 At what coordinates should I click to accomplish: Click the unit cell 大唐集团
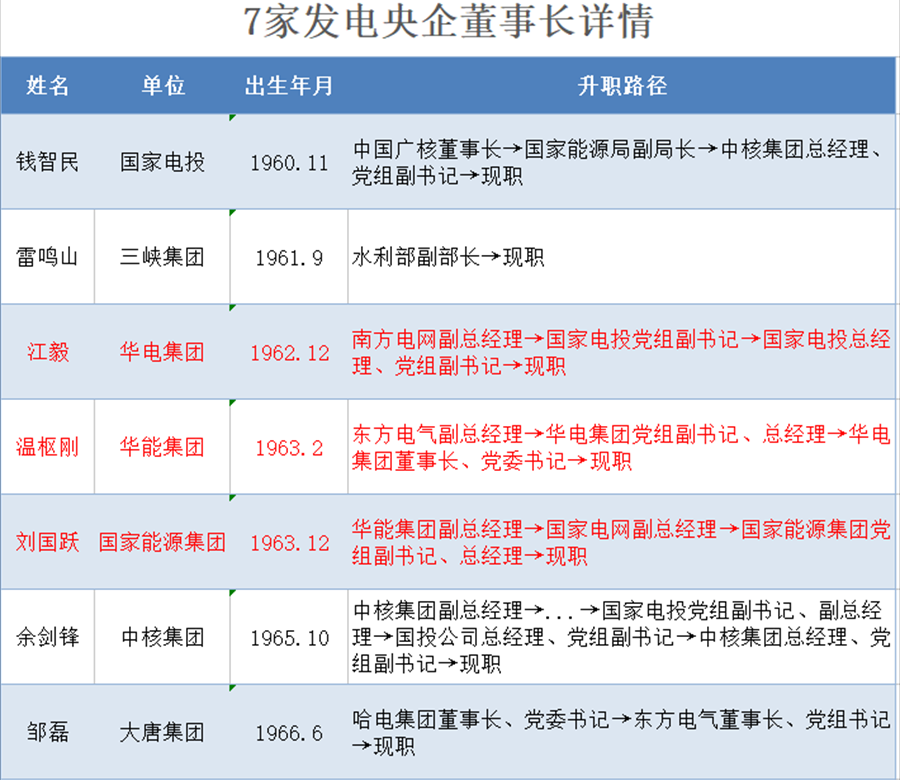point(162,732)
